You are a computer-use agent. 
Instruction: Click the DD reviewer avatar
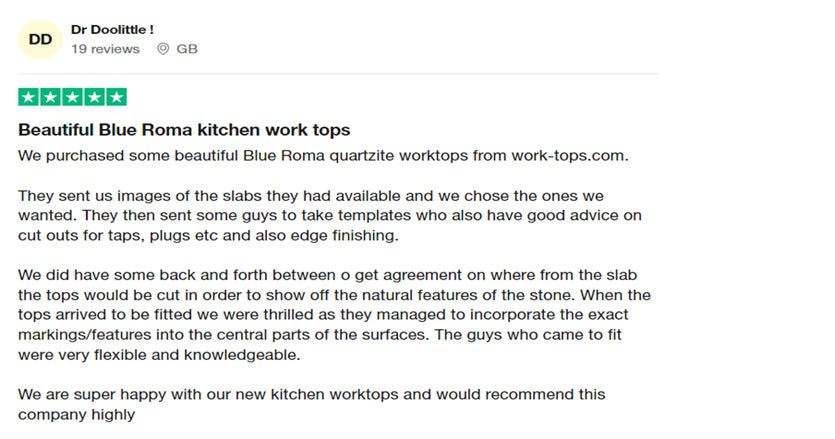click(x=40, y=40)
